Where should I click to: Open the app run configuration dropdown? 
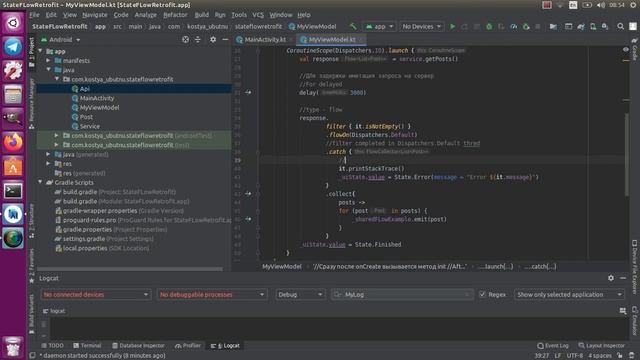pos(379,27)
